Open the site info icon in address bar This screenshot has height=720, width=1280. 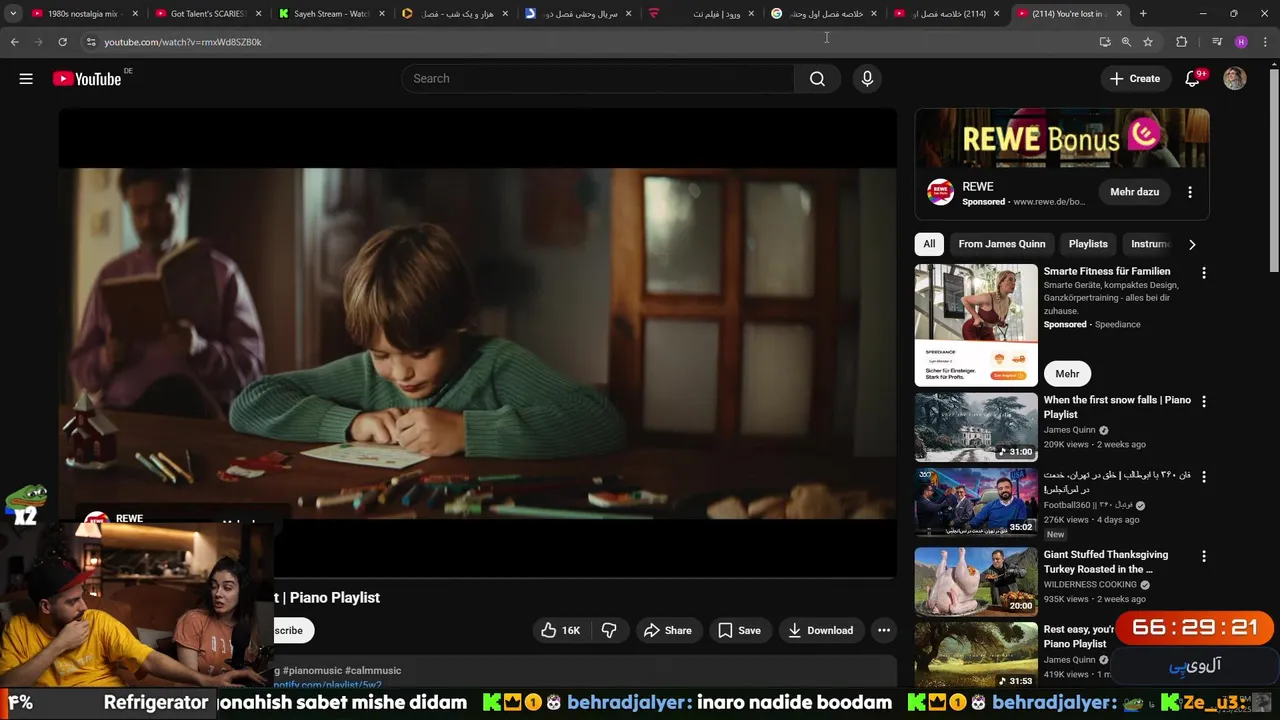(91, 42)
